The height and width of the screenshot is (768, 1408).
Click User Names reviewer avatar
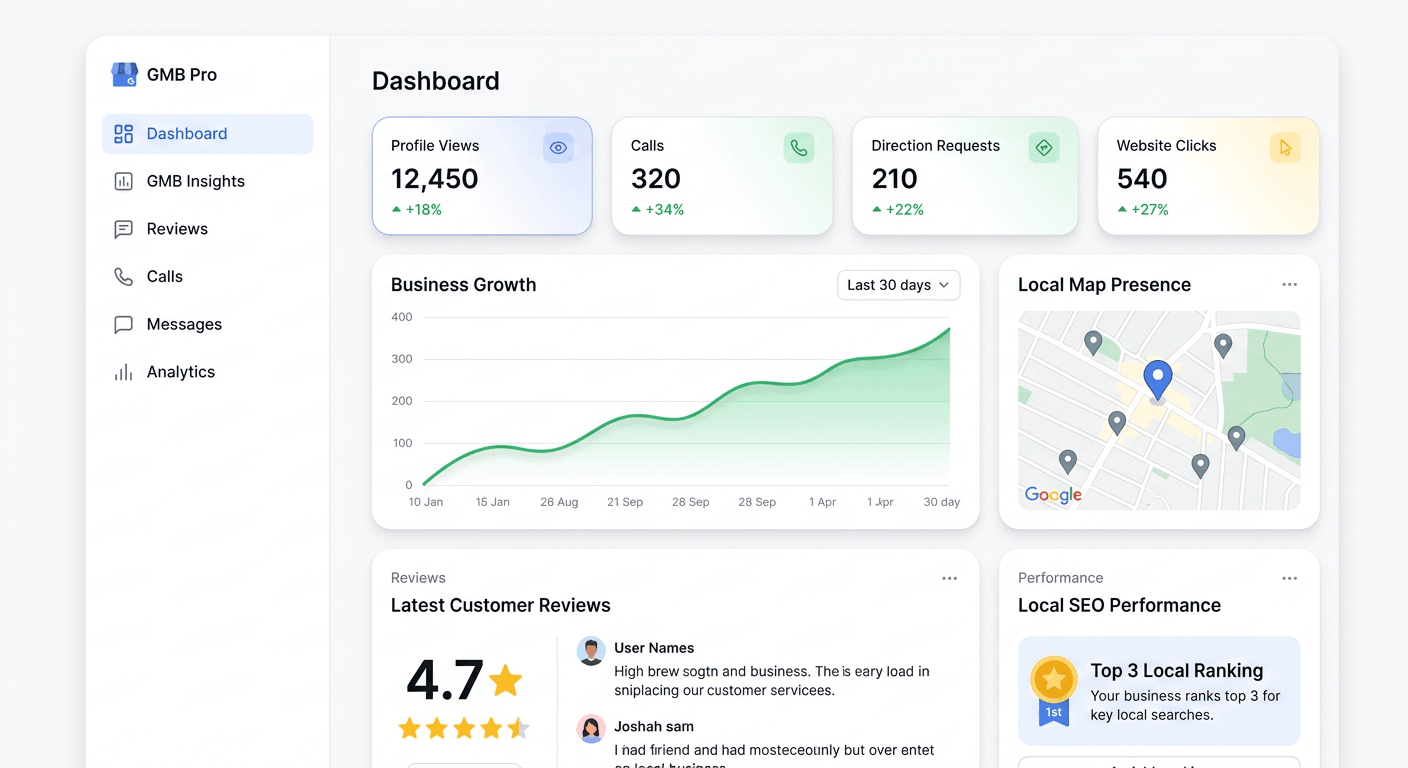[591, 651]
